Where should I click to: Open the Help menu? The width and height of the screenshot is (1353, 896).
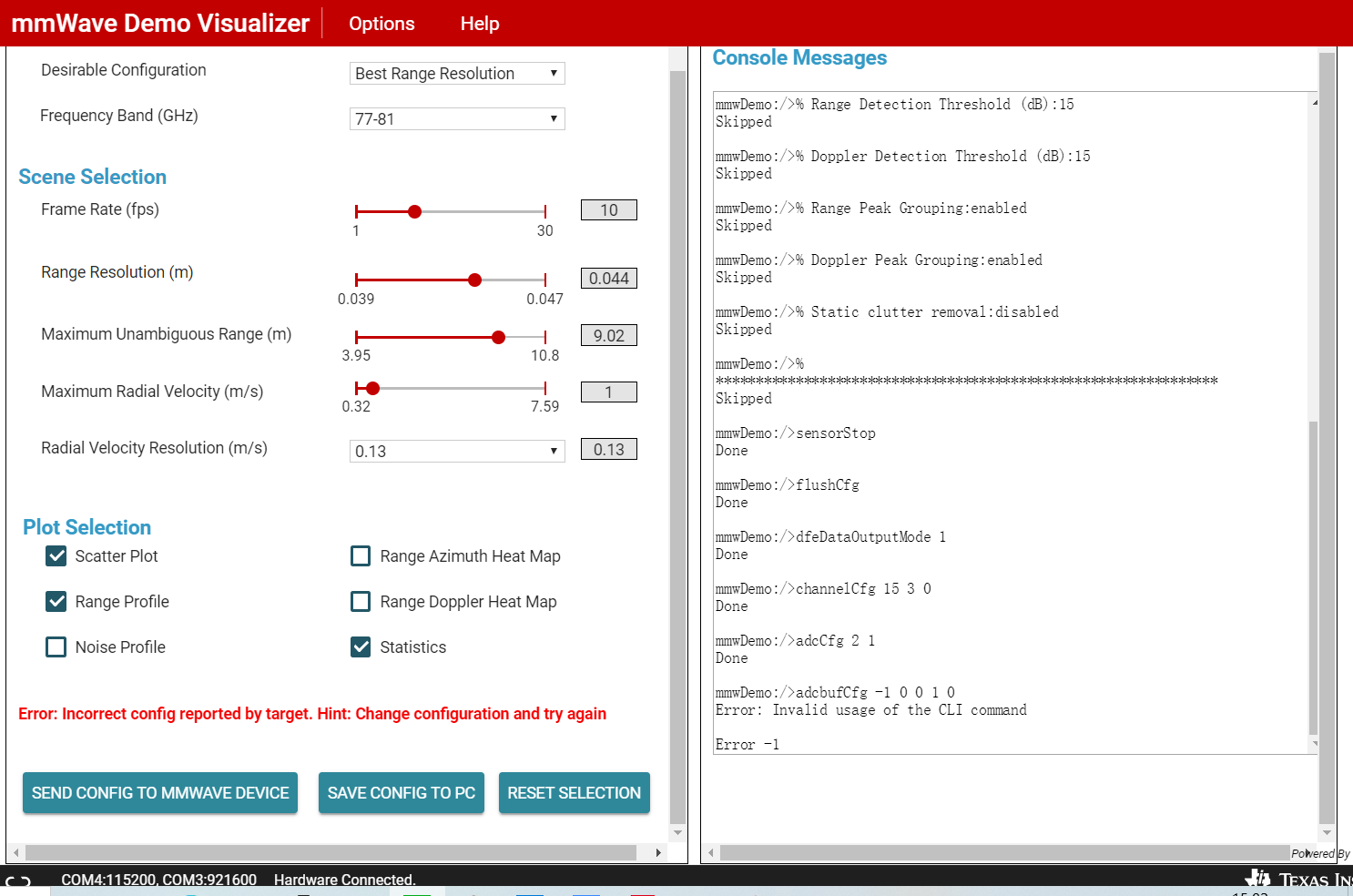480,24
